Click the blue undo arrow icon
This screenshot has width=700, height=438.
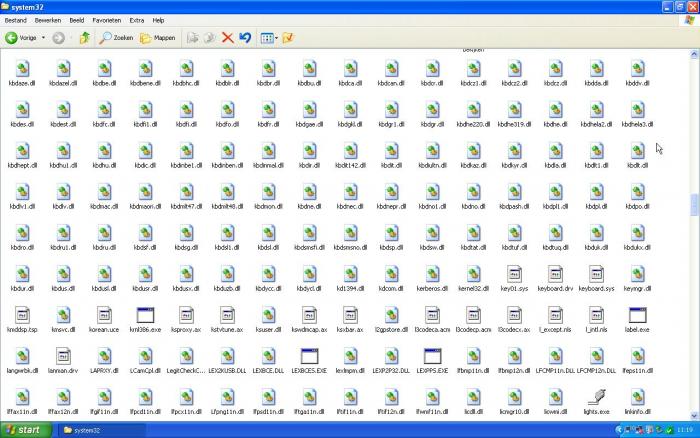click(x=245, y=38)
